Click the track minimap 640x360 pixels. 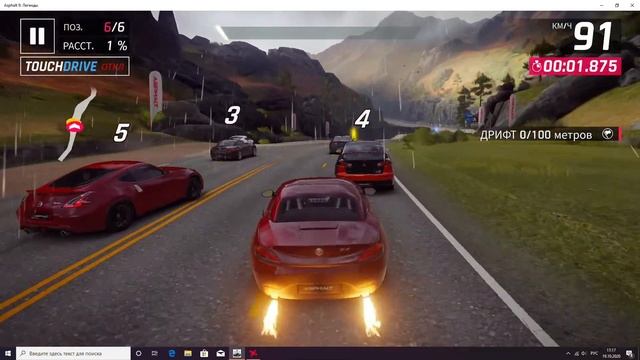(x=77, y=124)
